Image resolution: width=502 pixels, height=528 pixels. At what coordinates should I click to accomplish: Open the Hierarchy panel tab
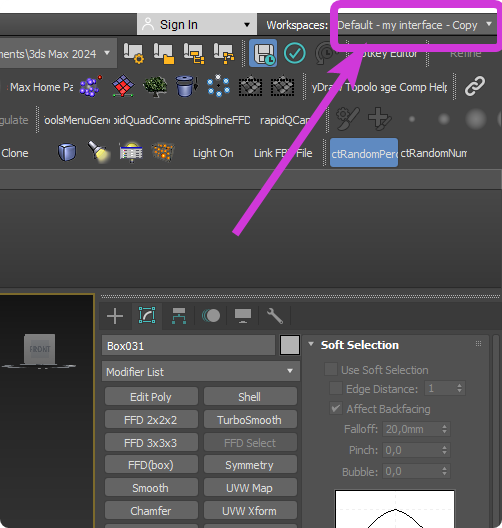click(179, 316)
